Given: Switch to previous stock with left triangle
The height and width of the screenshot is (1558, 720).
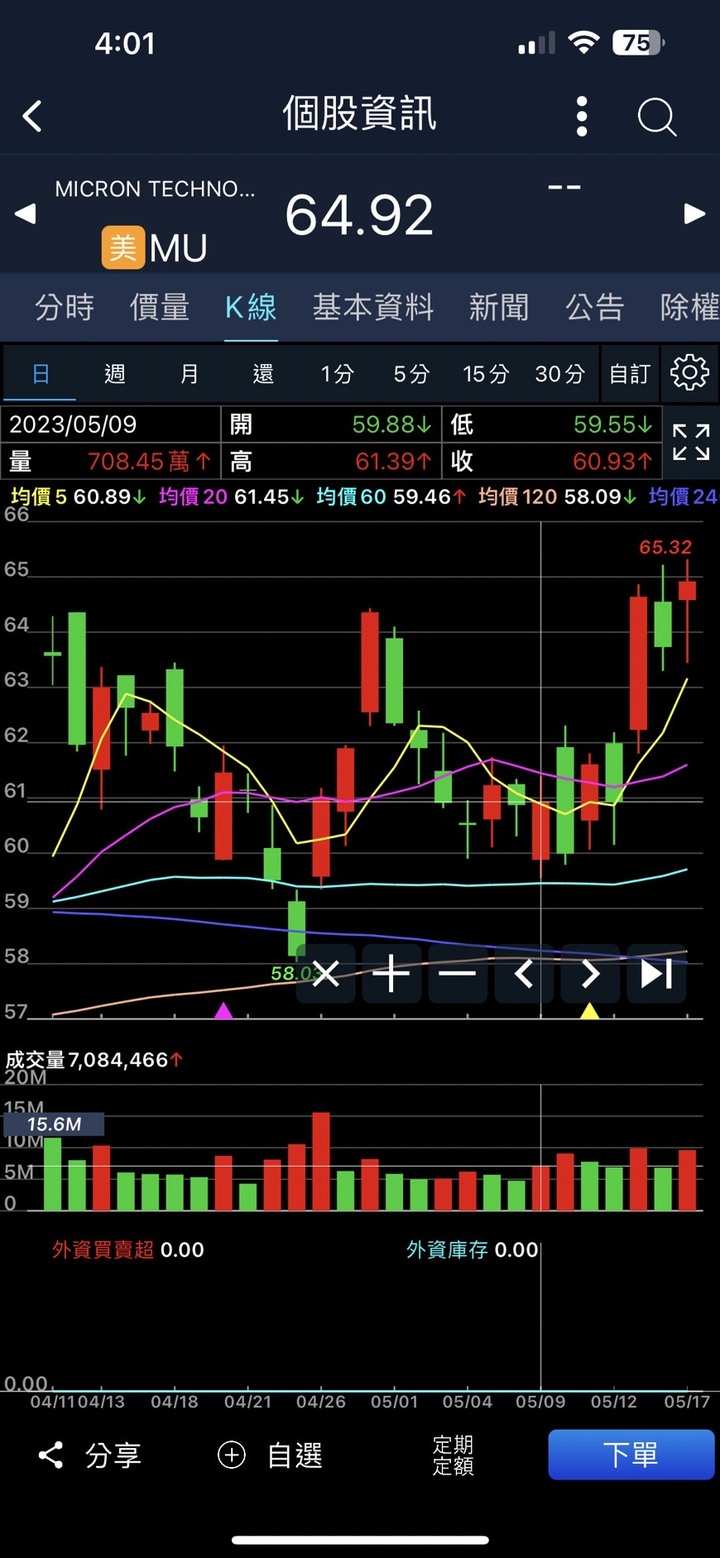Looking at the screenshot, I should point(25,213).
